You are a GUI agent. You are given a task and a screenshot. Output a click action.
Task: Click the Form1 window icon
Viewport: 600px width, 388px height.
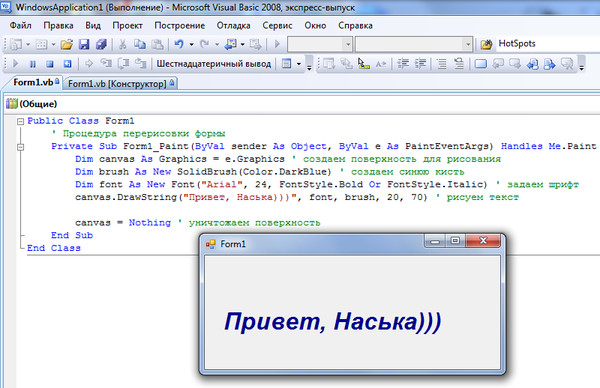[211, 244]
